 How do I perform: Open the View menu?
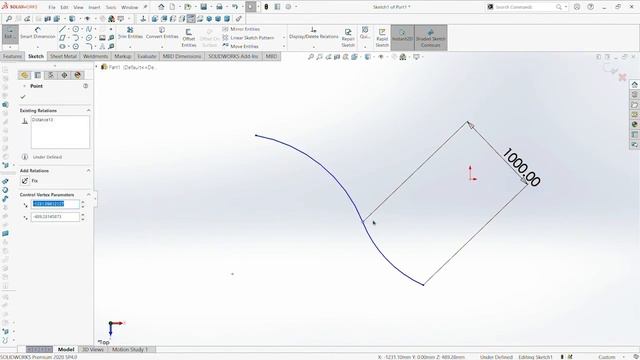[78, 7]
